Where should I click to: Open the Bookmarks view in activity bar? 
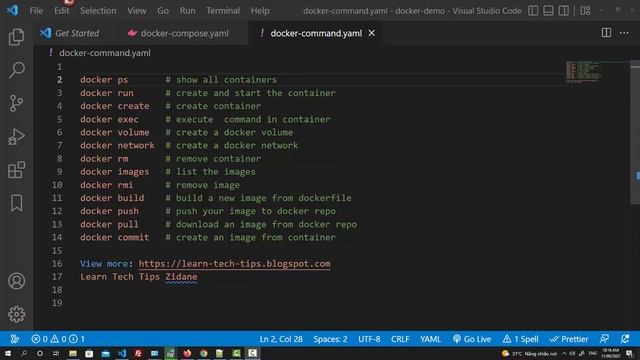16,203
